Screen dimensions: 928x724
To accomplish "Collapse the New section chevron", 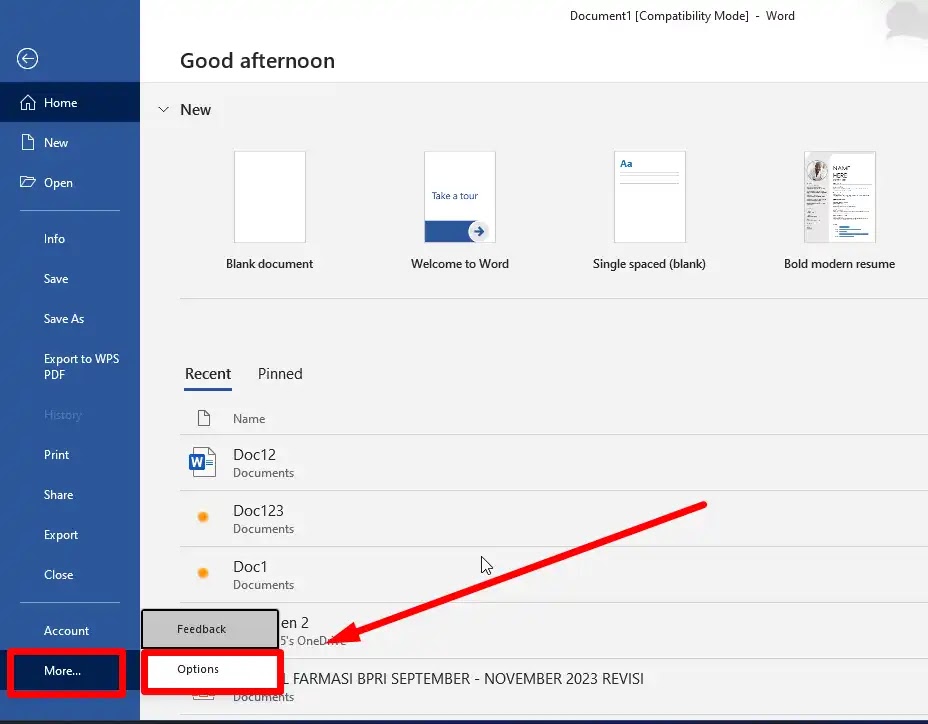I will tap(163, 110).
